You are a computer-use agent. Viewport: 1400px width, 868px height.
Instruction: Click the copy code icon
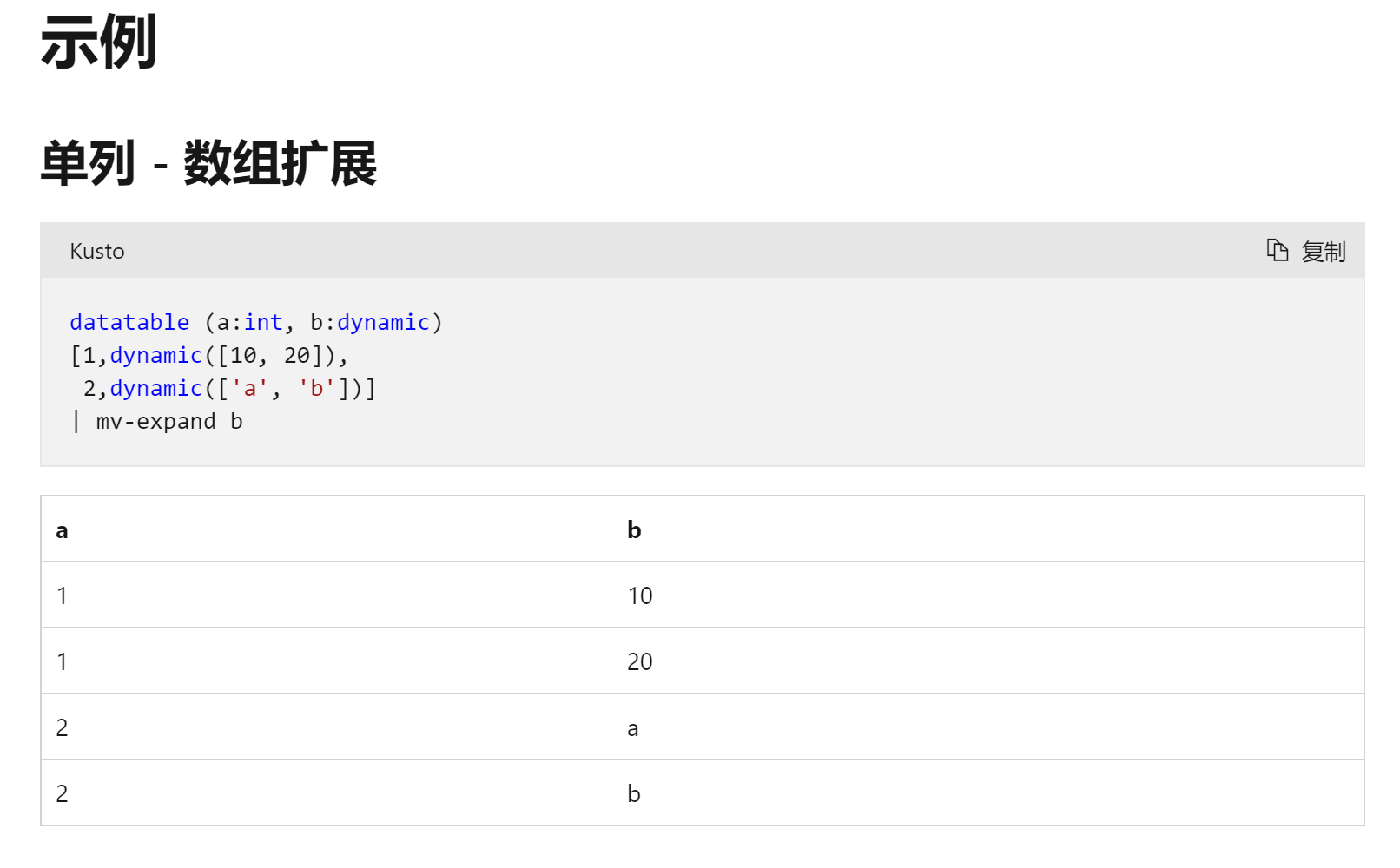(x=1277, y=250)
